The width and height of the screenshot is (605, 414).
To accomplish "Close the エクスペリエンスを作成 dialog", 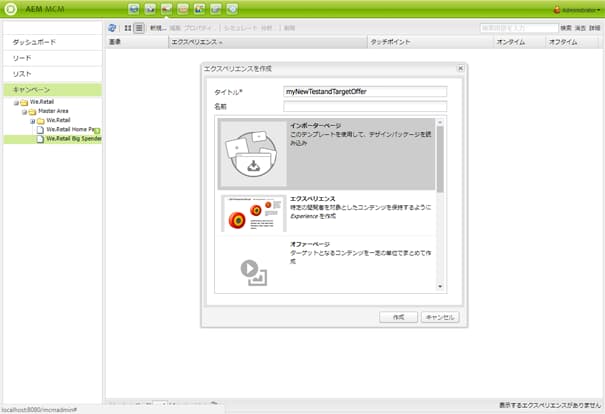I will point(460,68).
